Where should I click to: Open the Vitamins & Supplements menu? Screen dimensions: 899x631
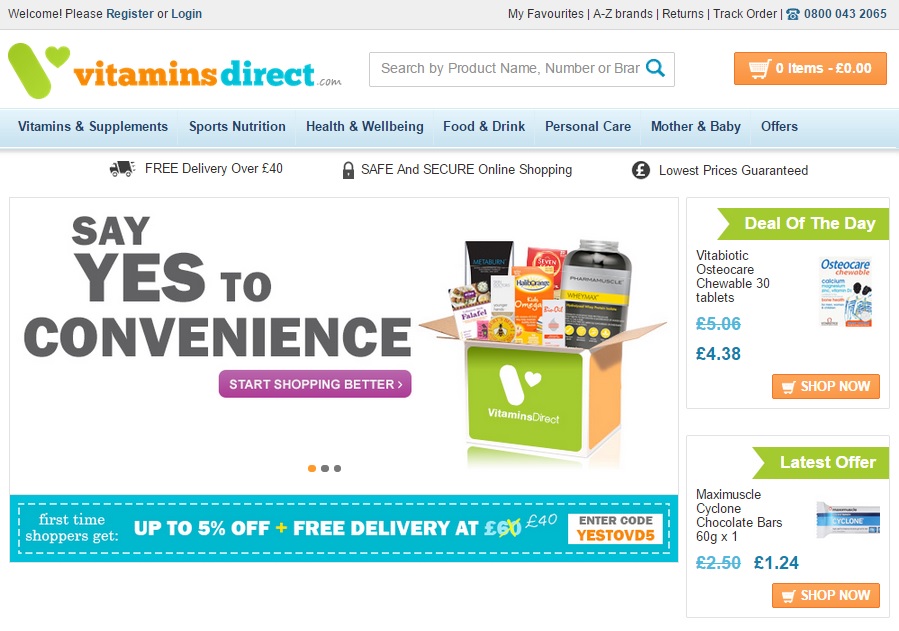pyautogui.click(x=93, y=127)
